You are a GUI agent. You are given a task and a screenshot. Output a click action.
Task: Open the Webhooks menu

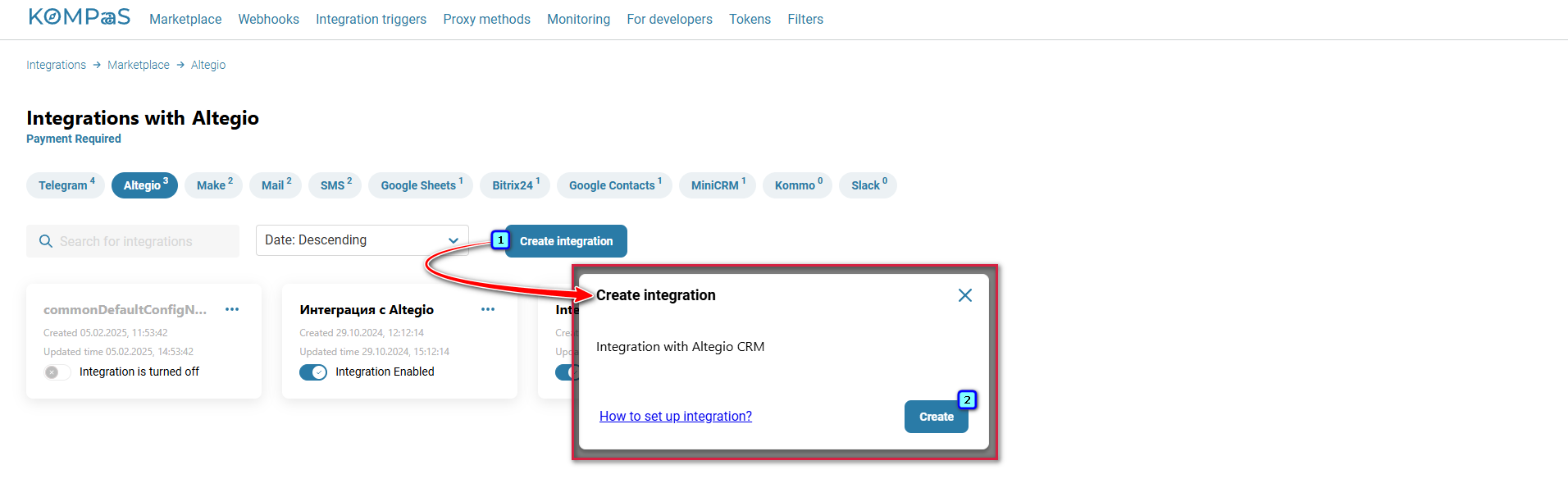268,19
